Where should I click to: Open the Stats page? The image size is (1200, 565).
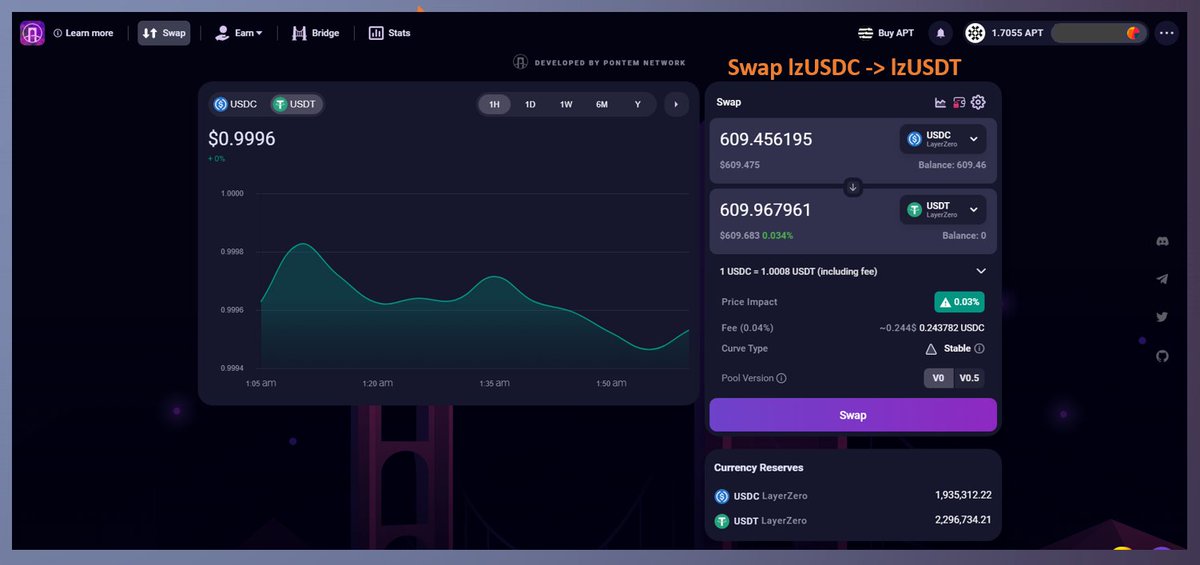coord(390,33)
